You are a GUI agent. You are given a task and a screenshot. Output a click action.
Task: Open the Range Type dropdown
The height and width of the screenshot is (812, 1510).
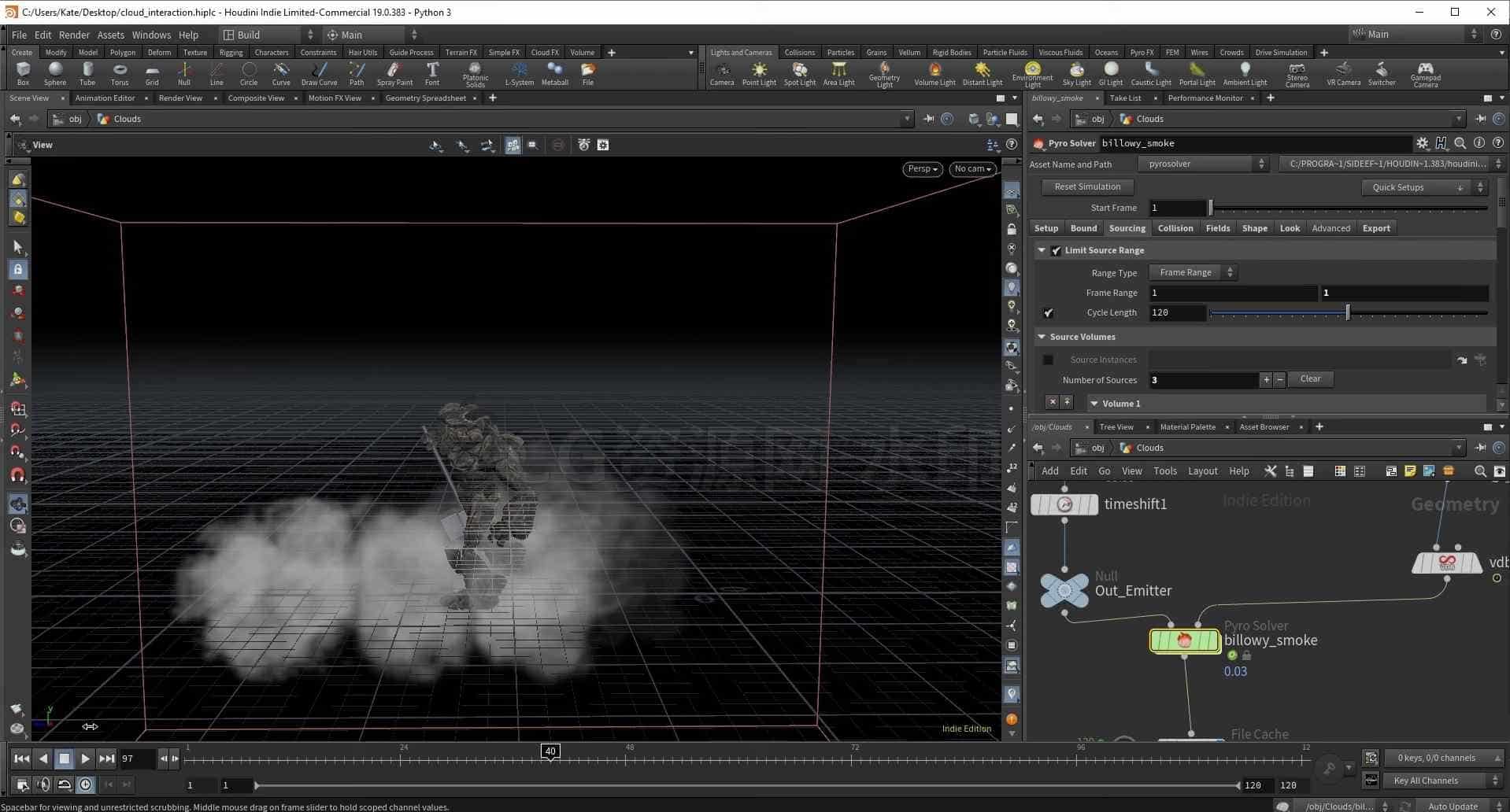(1193, 272)
